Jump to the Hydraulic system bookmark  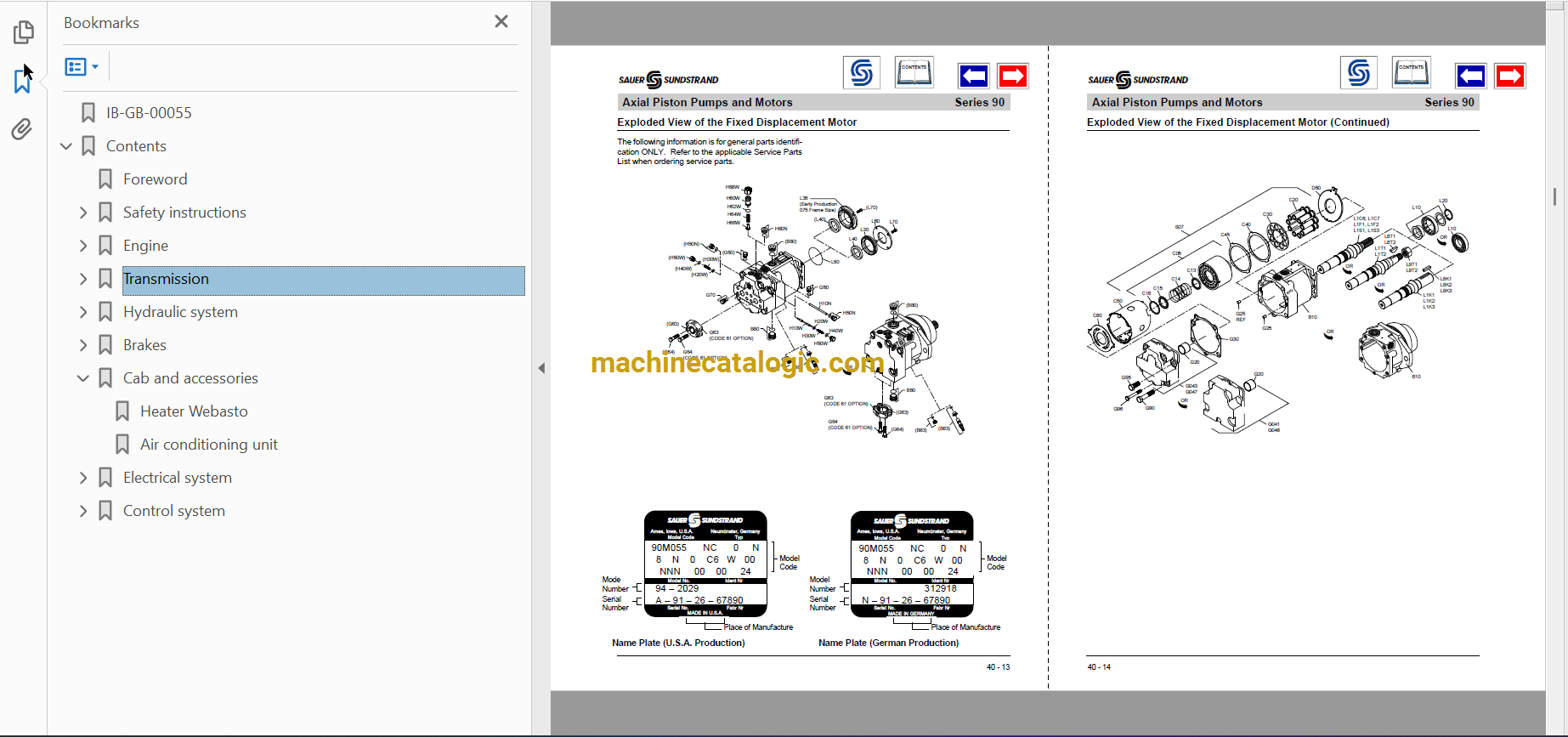tap(180, 312)
